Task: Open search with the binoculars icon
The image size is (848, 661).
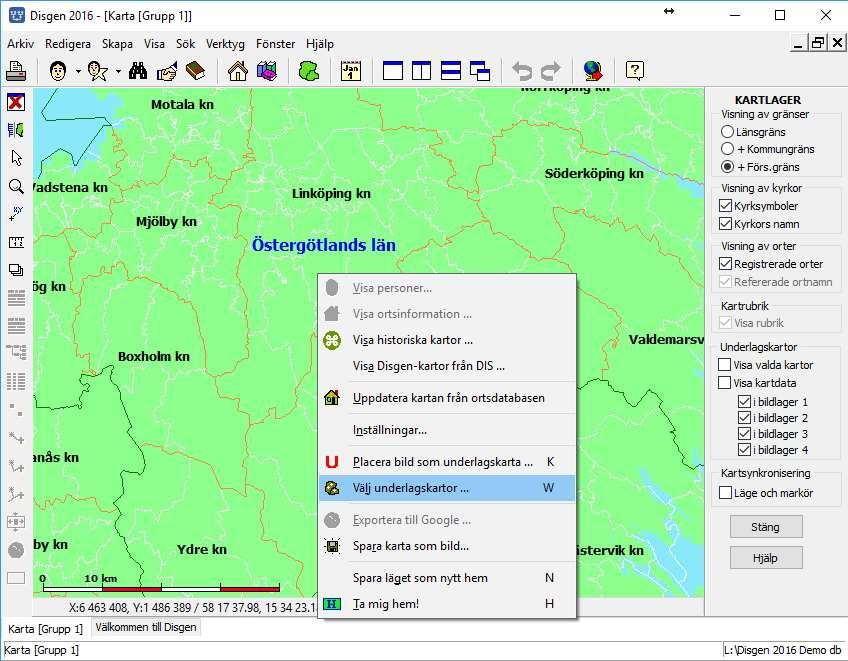Action: coord(138,71)
